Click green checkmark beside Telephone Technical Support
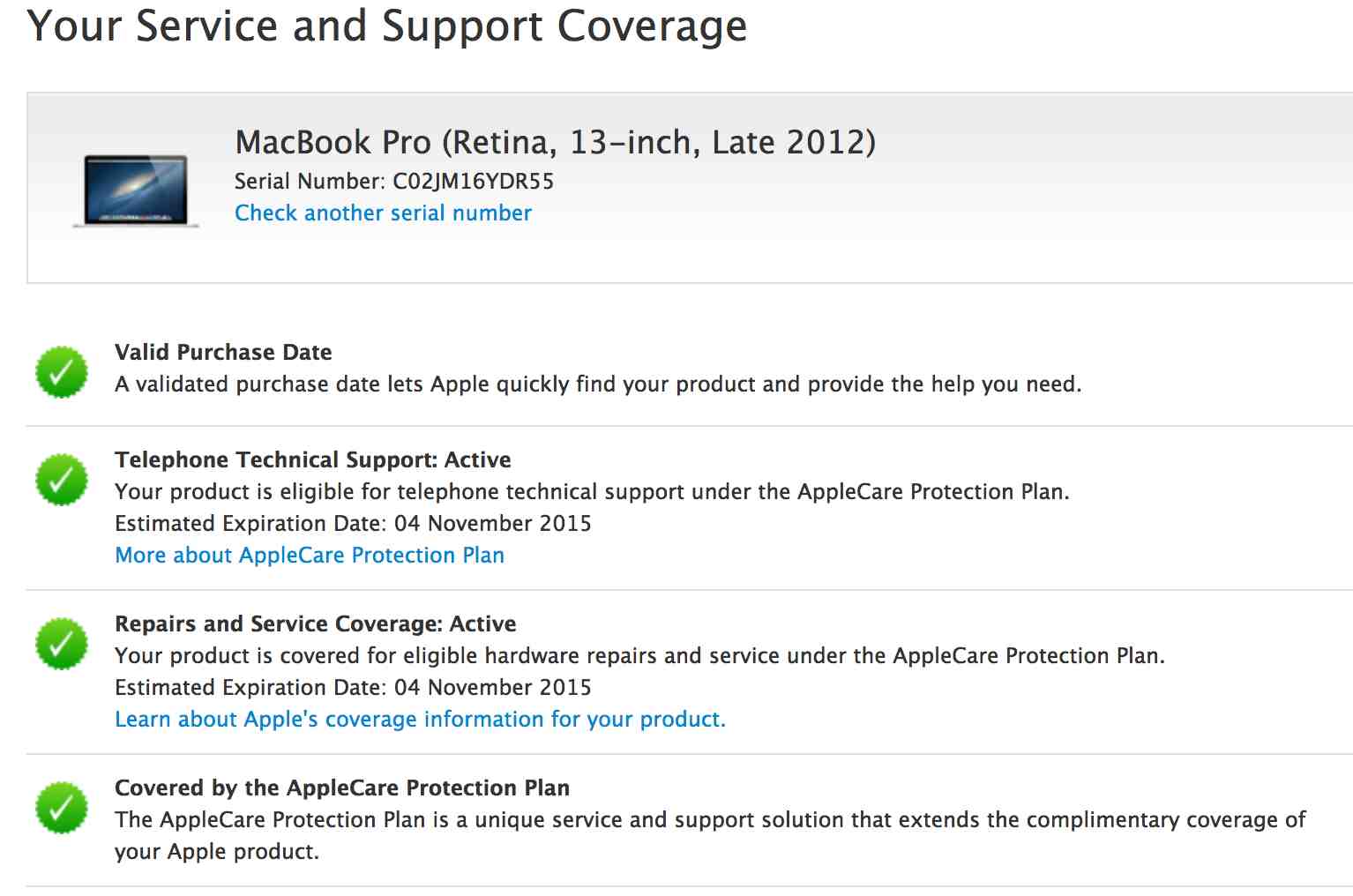Viewport: 1353px width, 896px height. pos(62,480)
